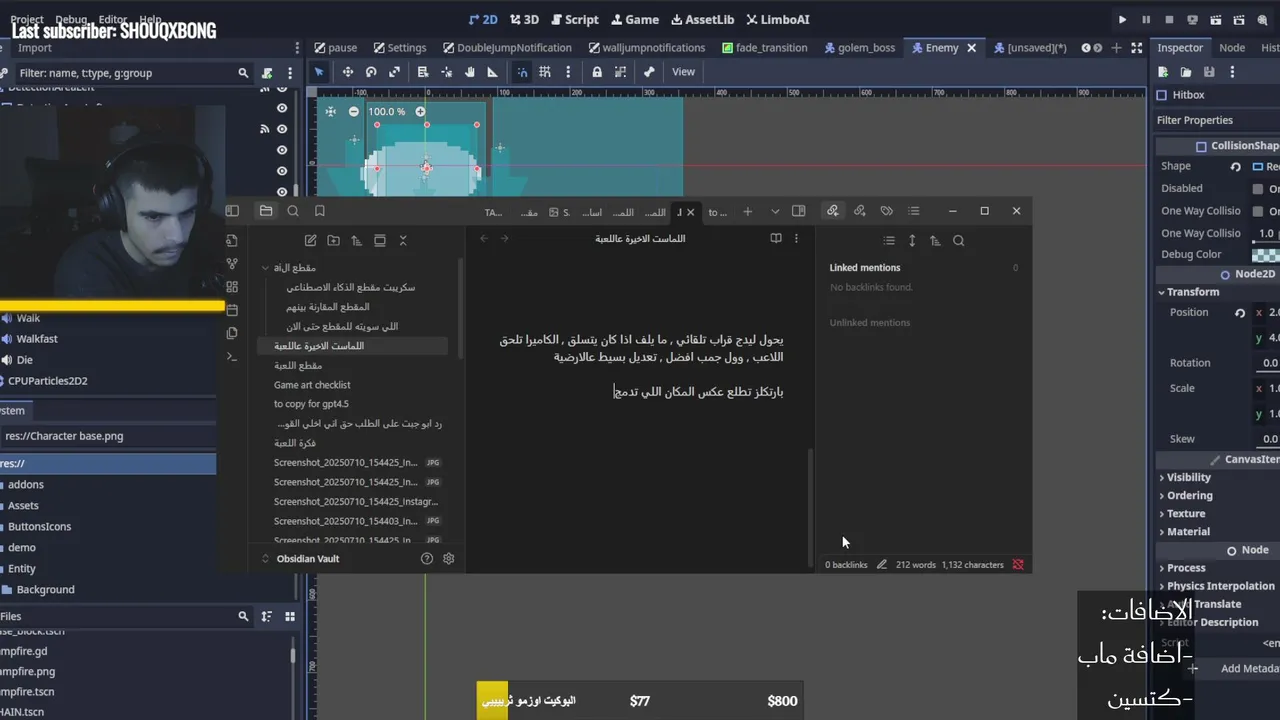The width and height of the screenshot is (1280, 720).
Task: Click the Unlinked mentions heading
Action: click(x=869, y=323)
